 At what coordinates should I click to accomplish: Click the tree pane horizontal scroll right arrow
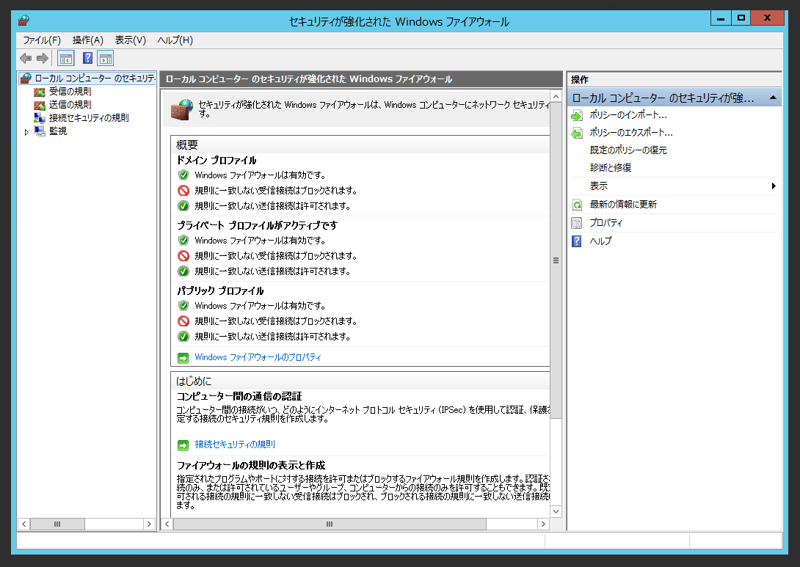click(149, 524)
